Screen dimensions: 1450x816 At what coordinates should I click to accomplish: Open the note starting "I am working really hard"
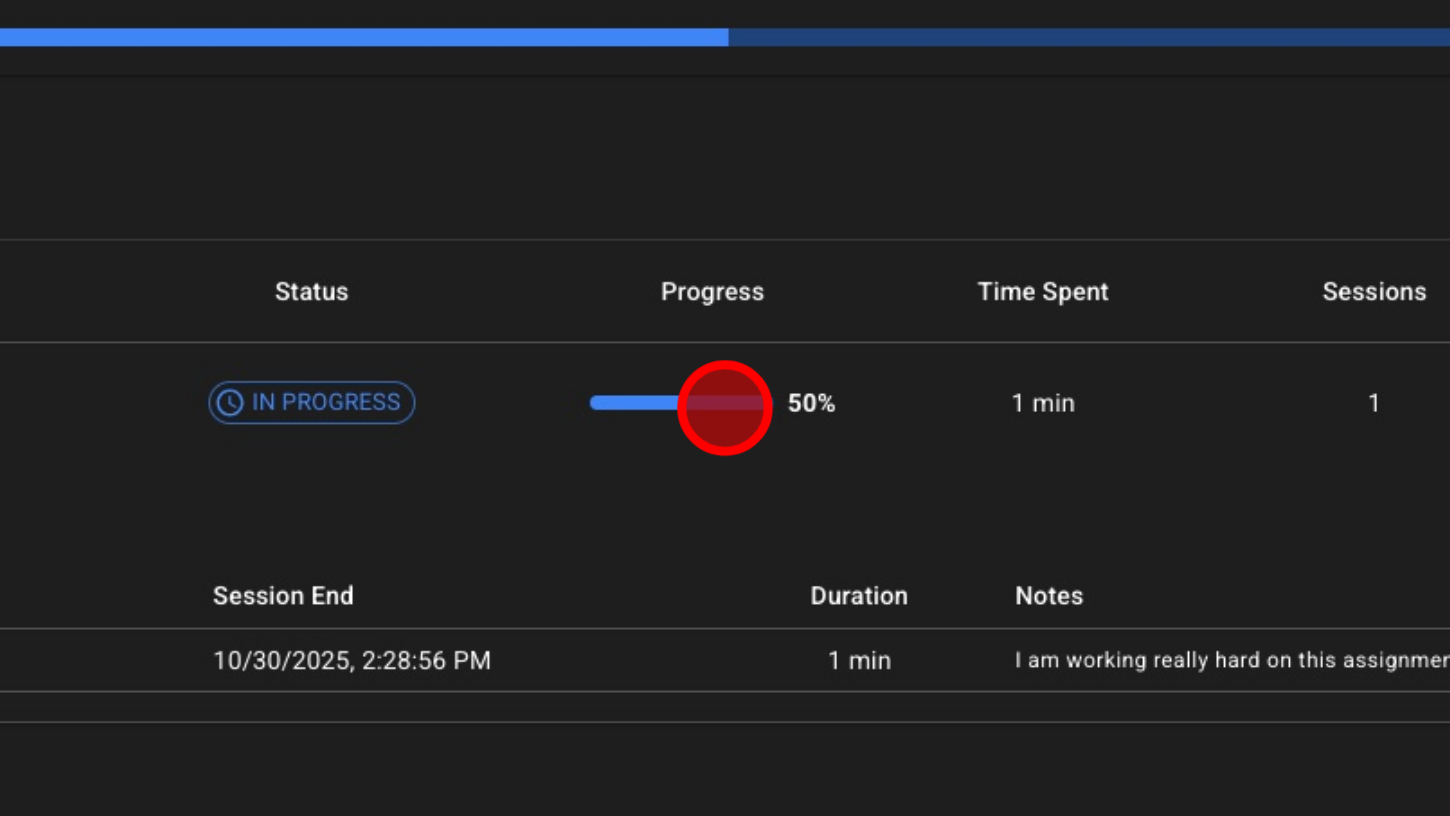point(1230,661)
